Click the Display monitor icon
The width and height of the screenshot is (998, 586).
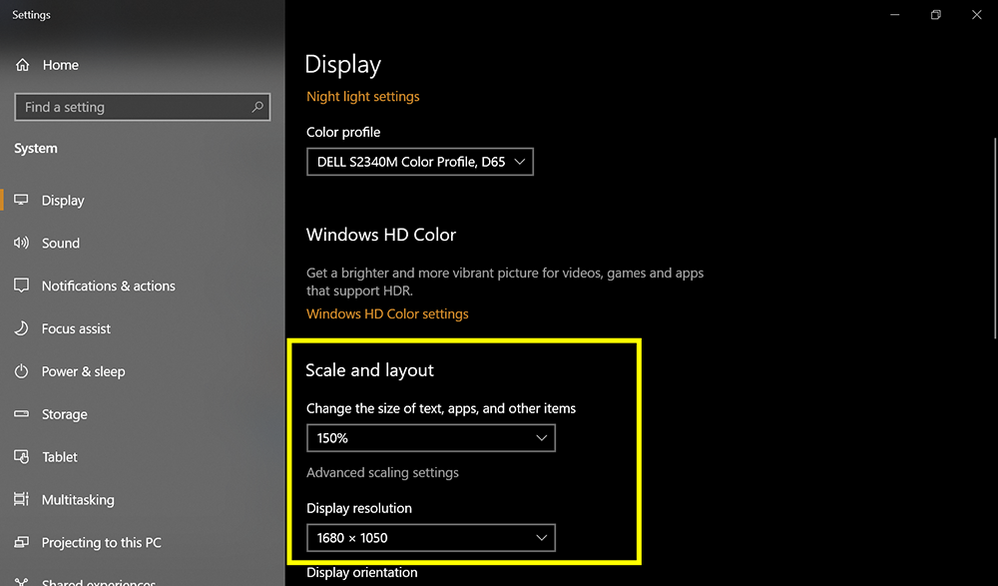click(x=22, y=200)
